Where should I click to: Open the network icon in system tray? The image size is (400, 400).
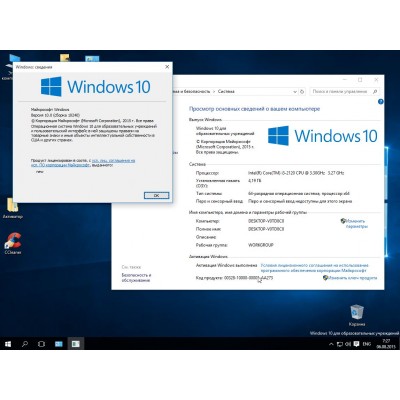click(x=340, y=344)
